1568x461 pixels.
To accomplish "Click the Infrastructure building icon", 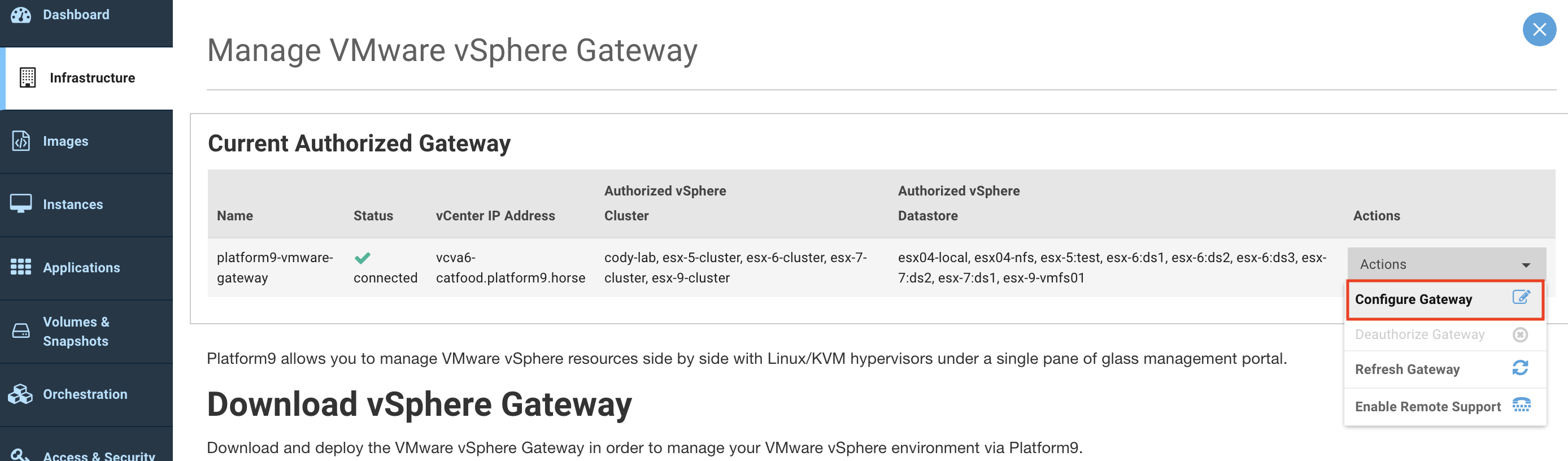I will click(27, 78).
